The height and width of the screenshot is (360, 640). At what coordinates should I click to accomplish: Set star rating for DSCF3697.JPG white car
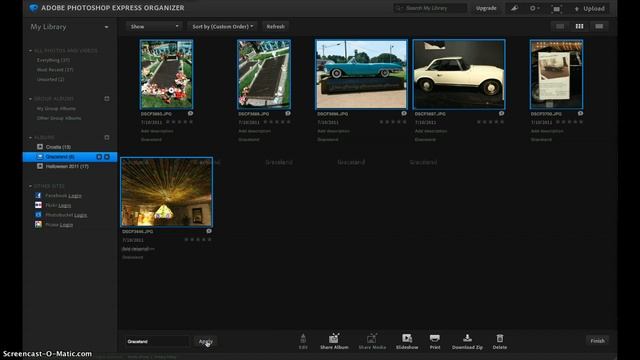click(491, 122)
